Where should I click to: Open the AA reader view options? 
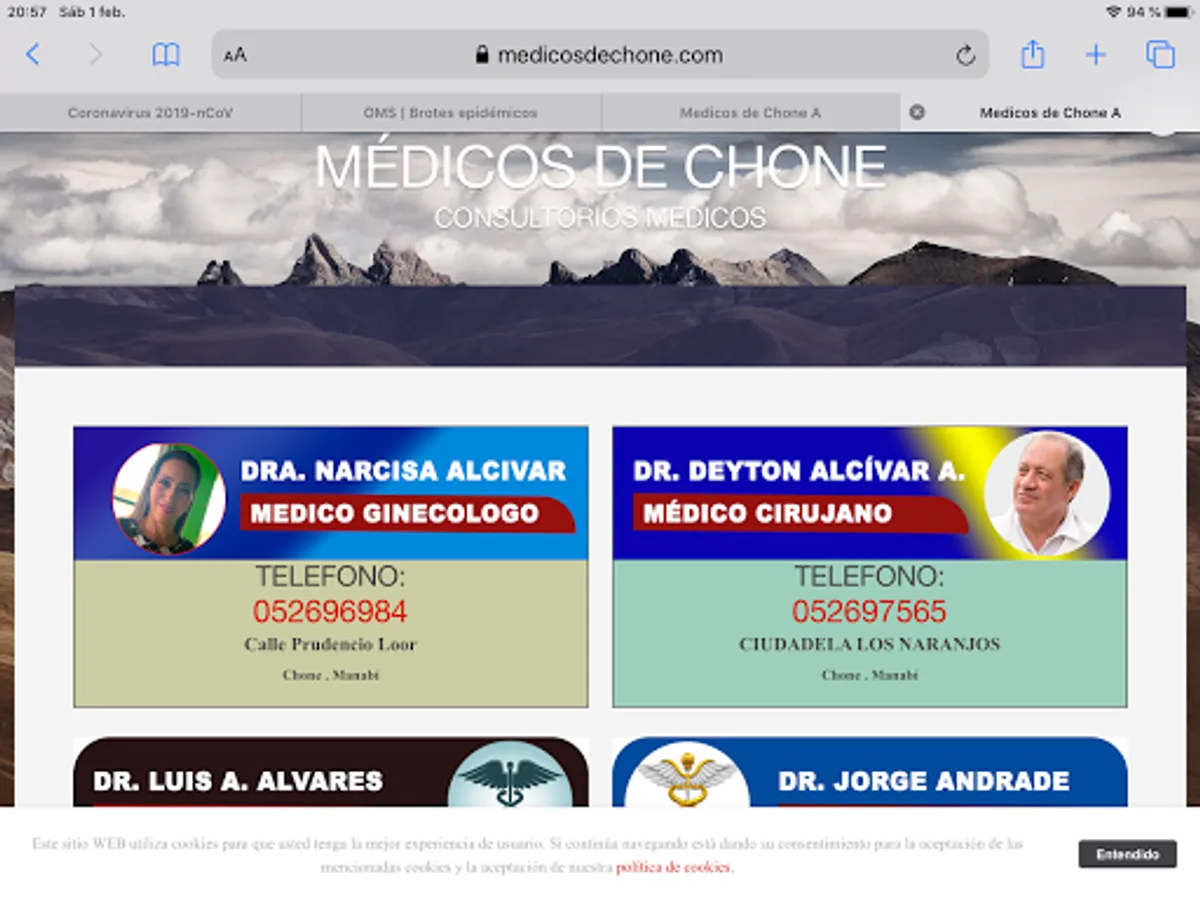coord(235,55)
